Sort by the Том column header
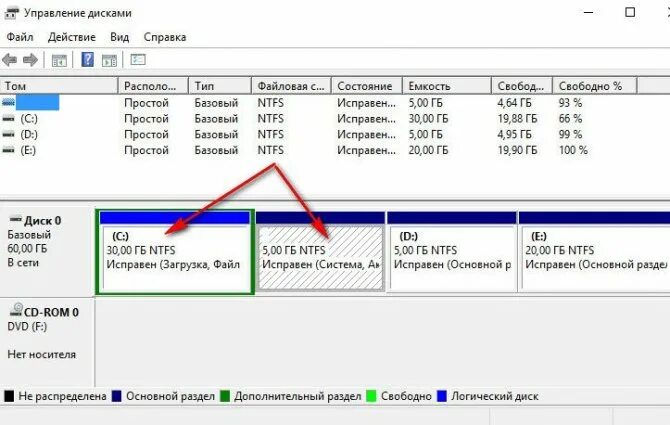 pos(59,86)
